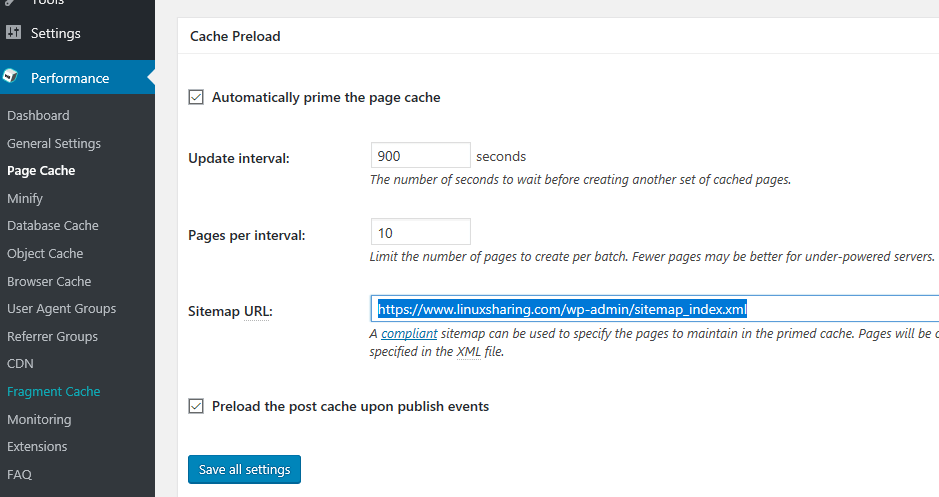
Task: Select Minify in the sidebar
Action: click(x=25, y=198)
